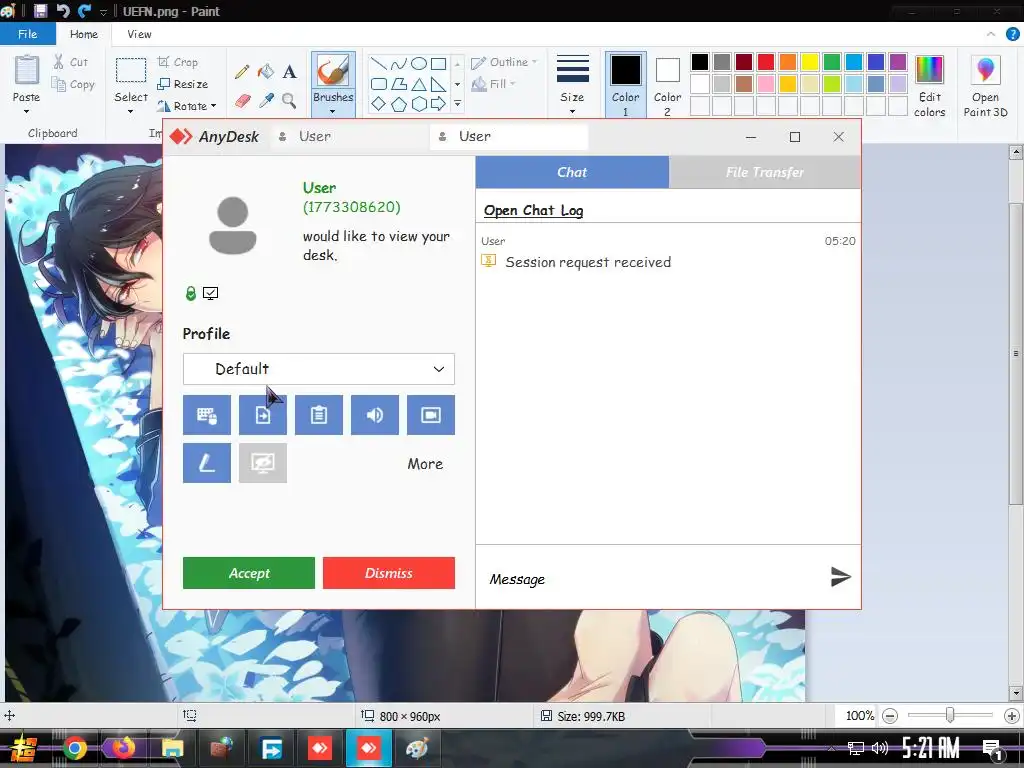Open File Explorer from the taskbar
1024x768 pixels.
[x=172, y=748]
